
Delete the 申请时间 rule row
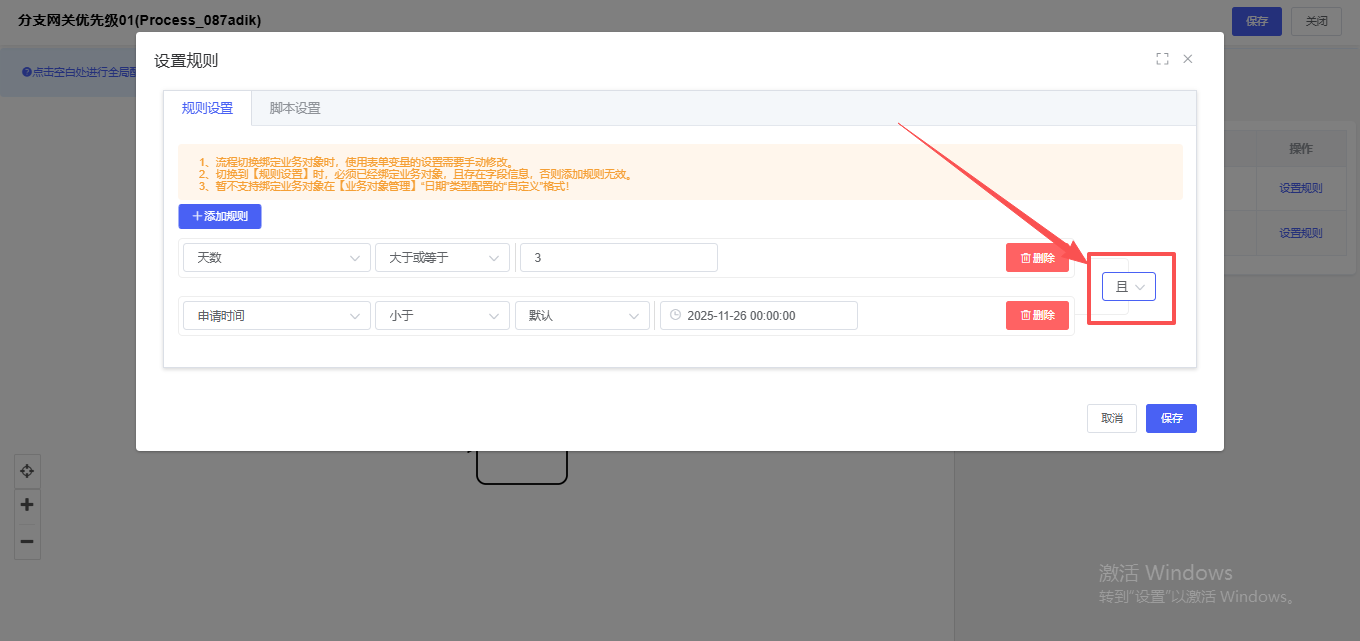click(1037, 315)
